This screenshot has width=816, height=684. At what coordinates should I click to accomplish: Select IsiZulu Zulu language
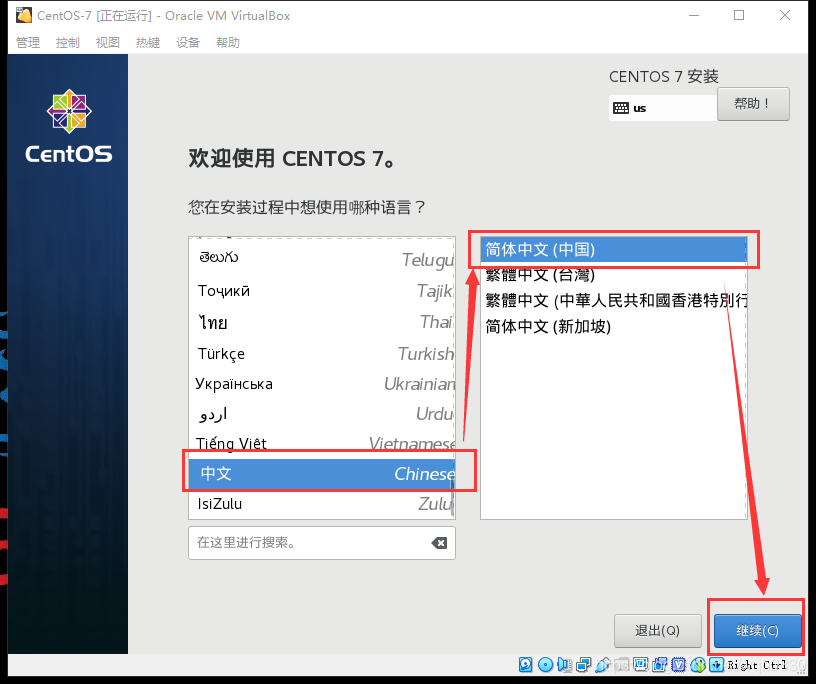[x=321, y=504]
